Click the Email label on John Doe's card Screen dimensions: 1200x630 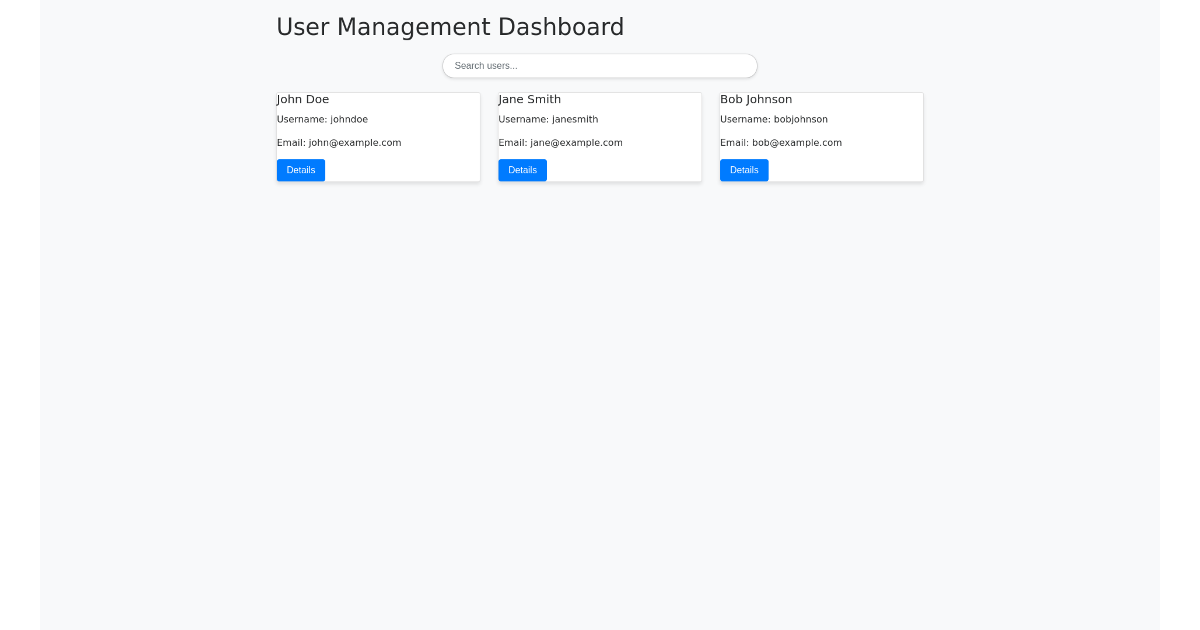click(x=290, y=142)
